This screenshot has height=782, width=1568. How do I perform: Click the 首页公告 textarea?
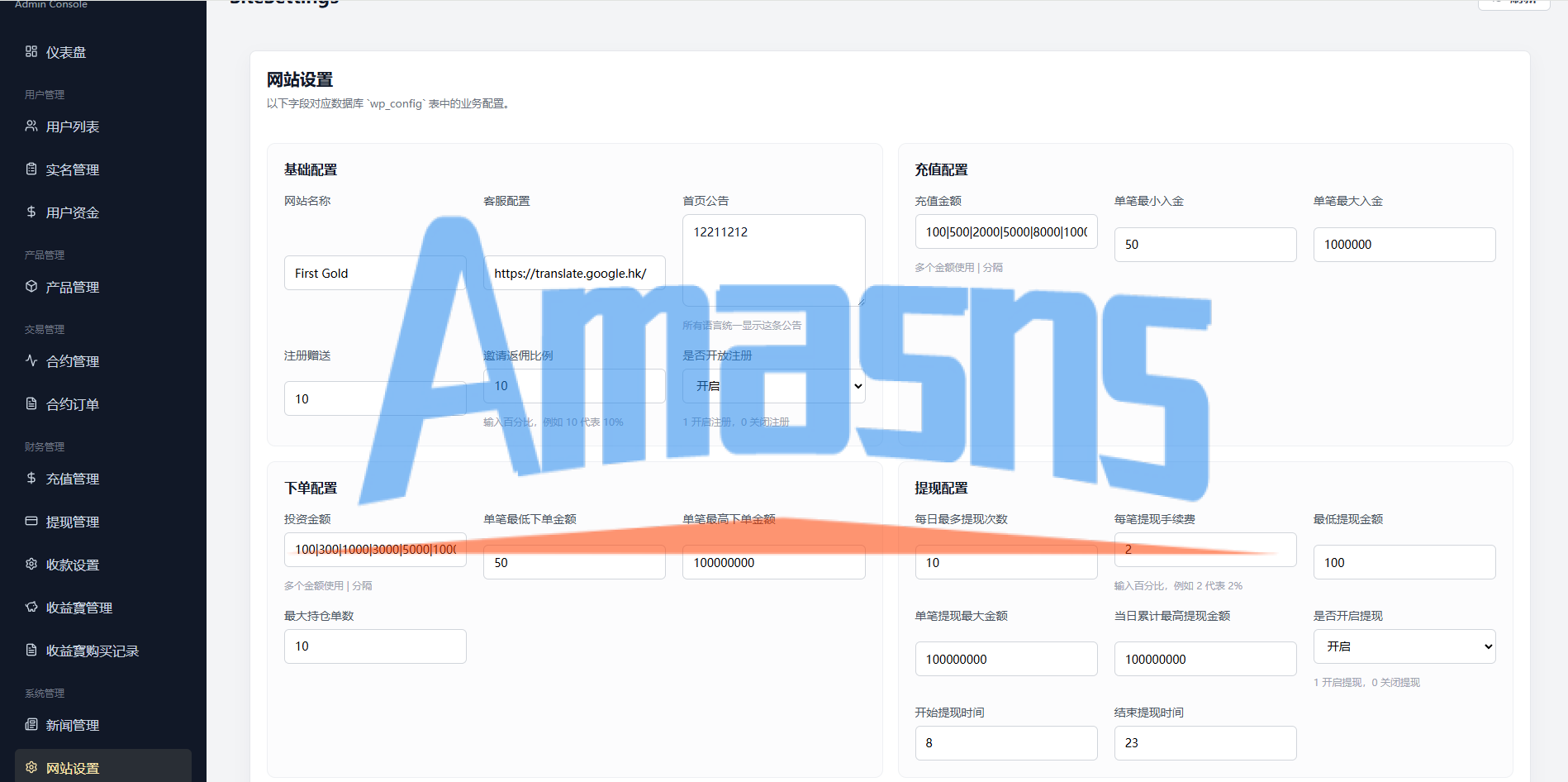pyautogui.click(x=774, y=260)
